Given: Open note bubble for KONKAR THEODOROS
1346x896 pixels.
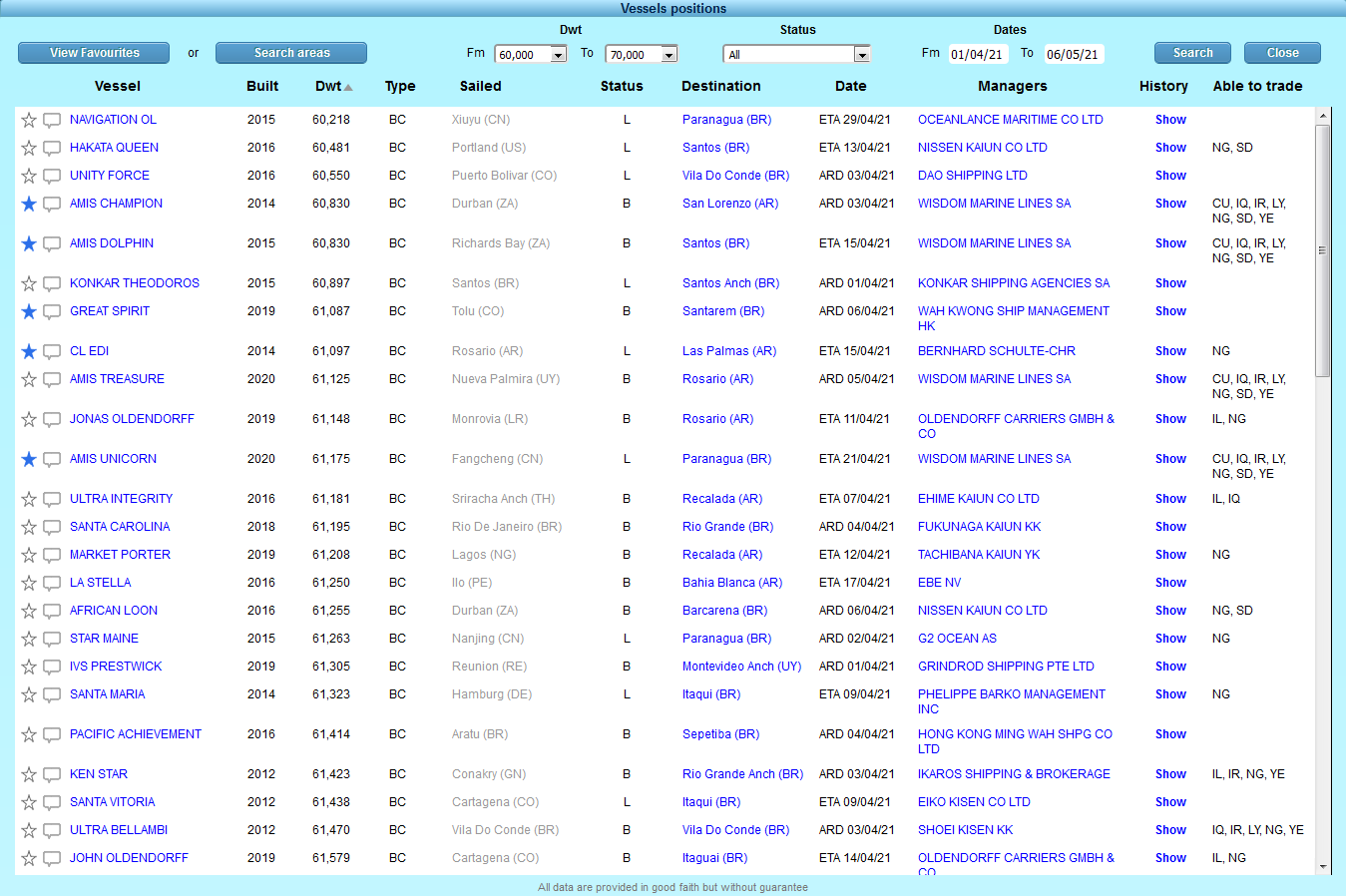Looking at the screenshot, I should click(52, 284).
